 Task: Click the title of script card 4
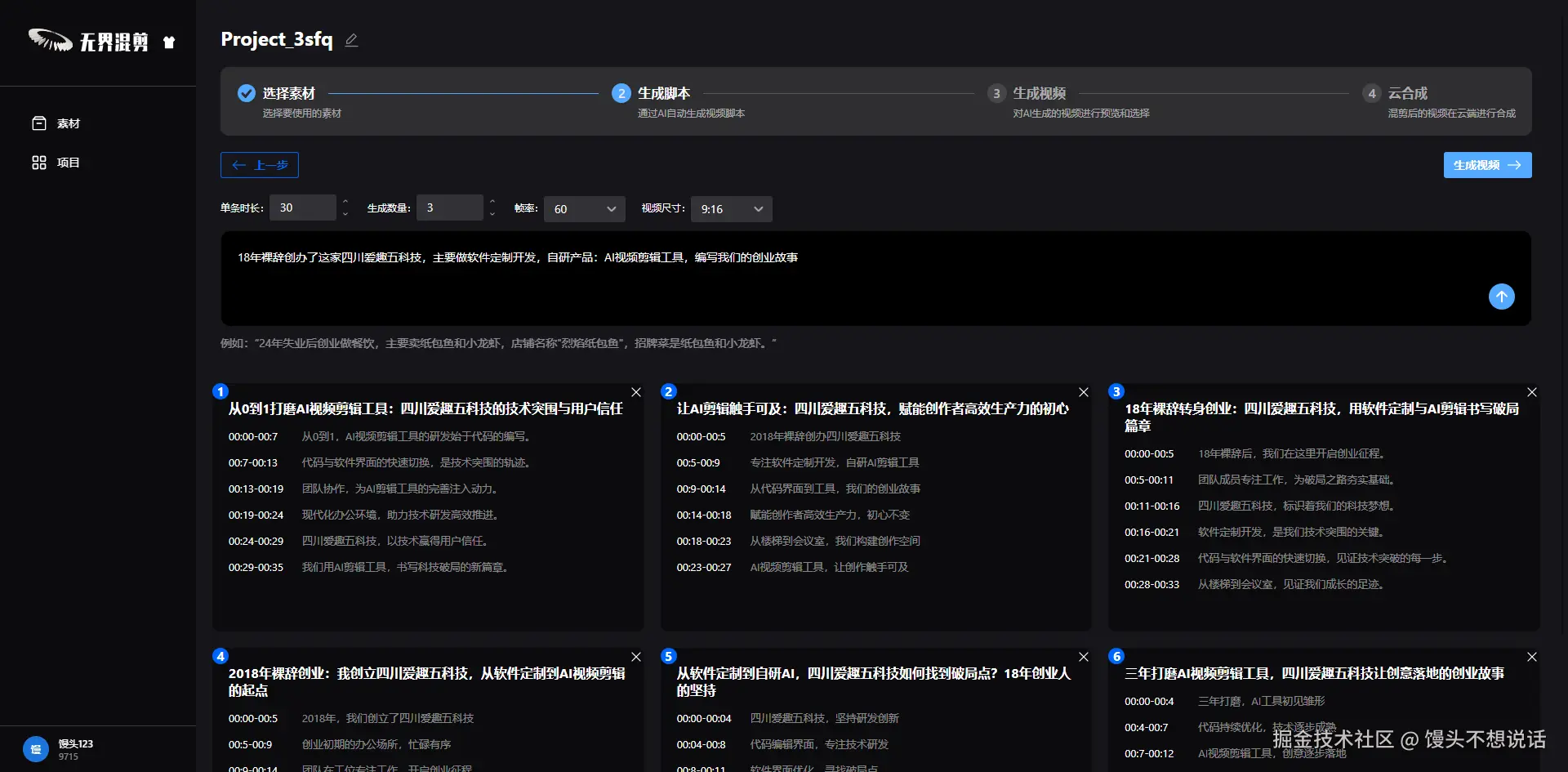[x=427, y=681]
